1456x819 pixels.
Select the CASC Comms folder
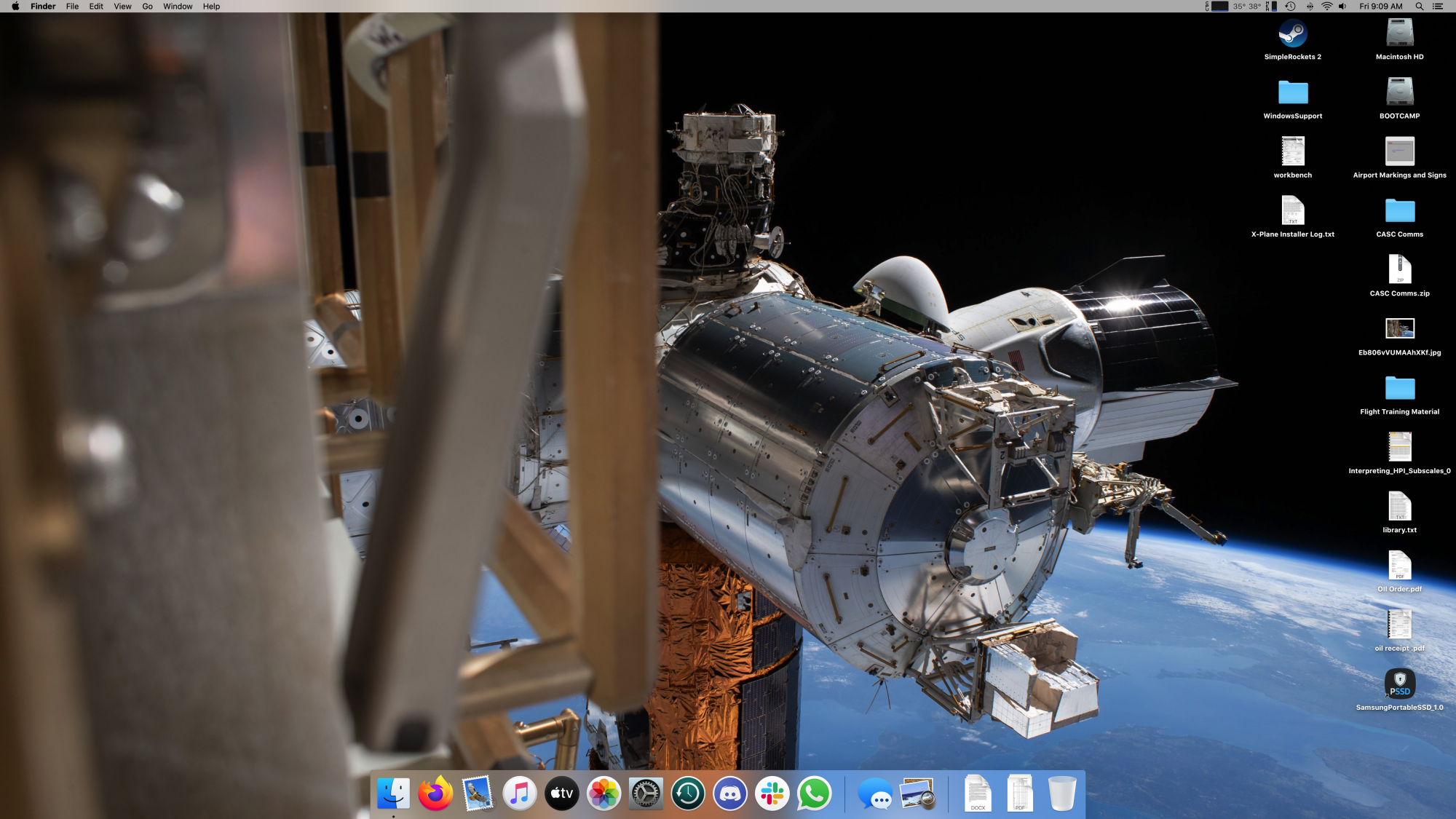[1400, 210]
